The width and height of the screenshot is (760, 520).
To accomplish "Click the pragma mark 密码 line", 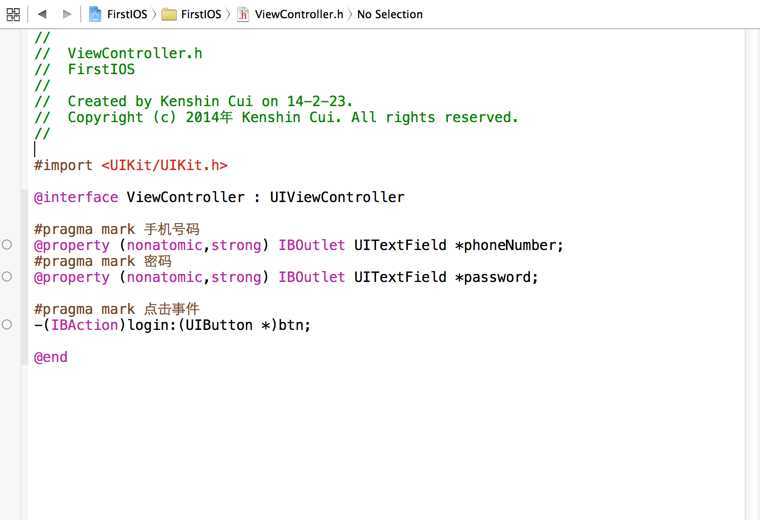I will coord(102,261).
